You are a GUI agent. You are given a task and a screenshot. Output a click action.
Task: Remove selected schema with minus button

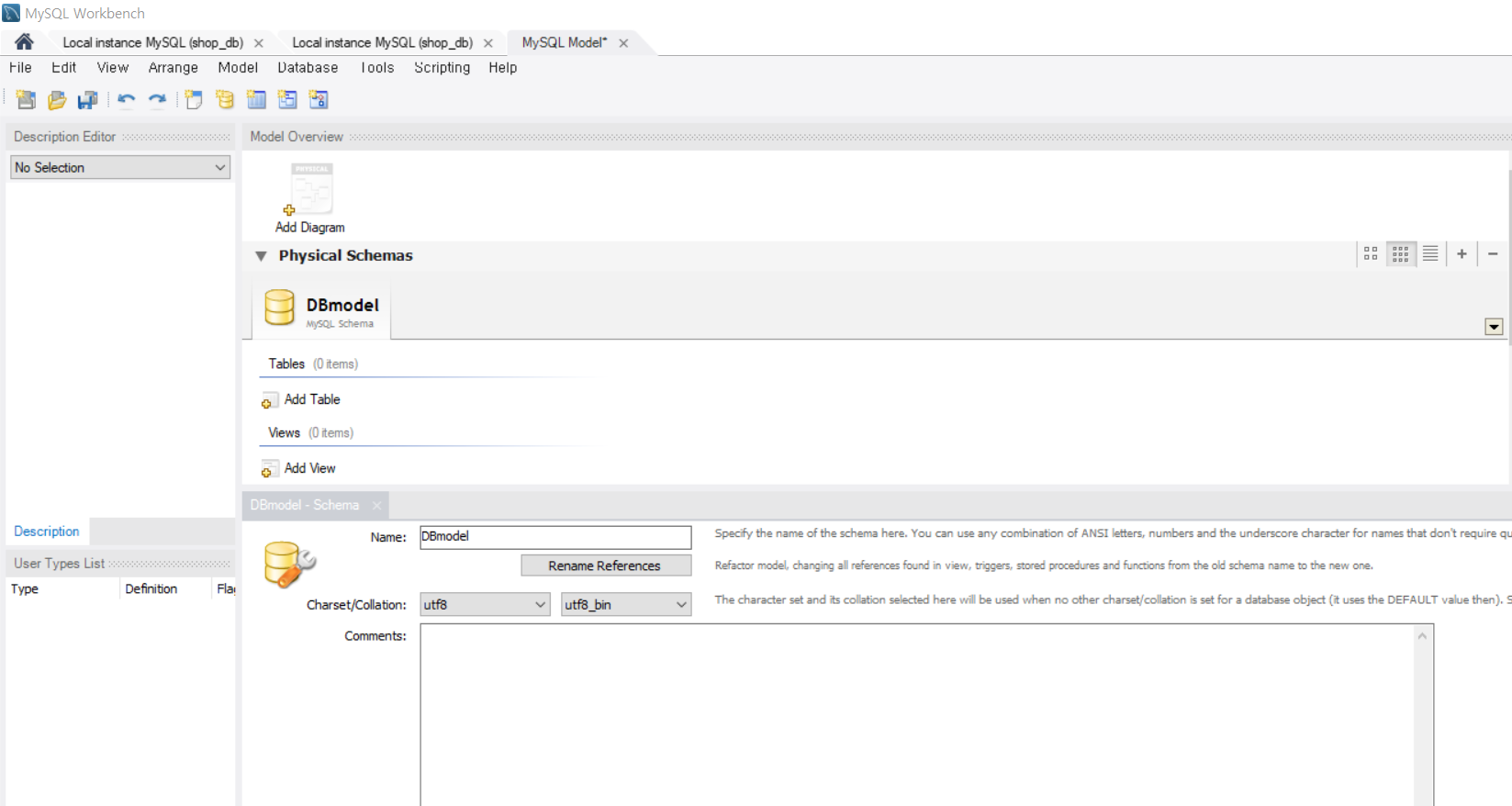pos(1493,254)
